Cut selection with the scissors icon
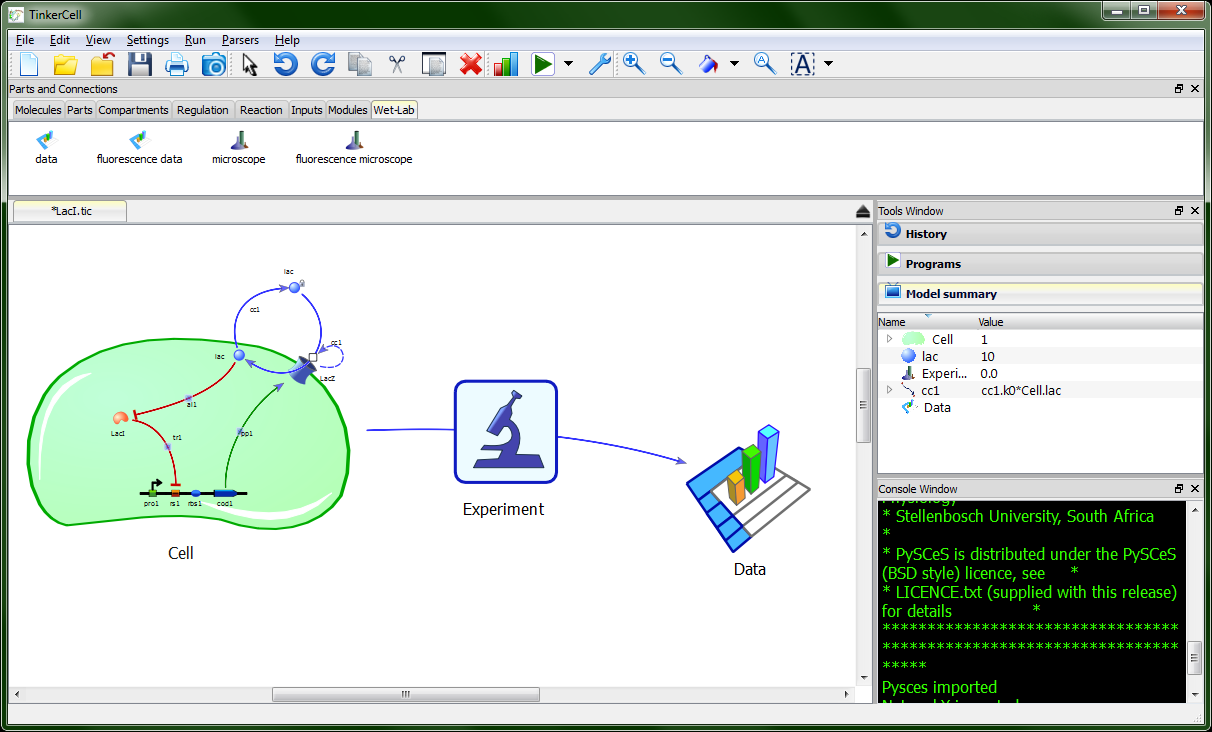Image resolution: width=1212 pixels, height=732 pixels. coord(397,64)
